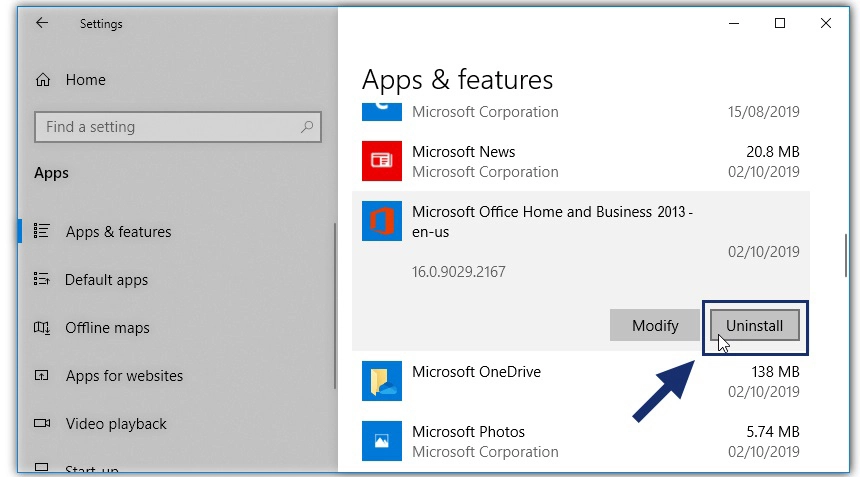Click the Microsoft News app icon
Screen dimensions: 860x477
(382, 161)
